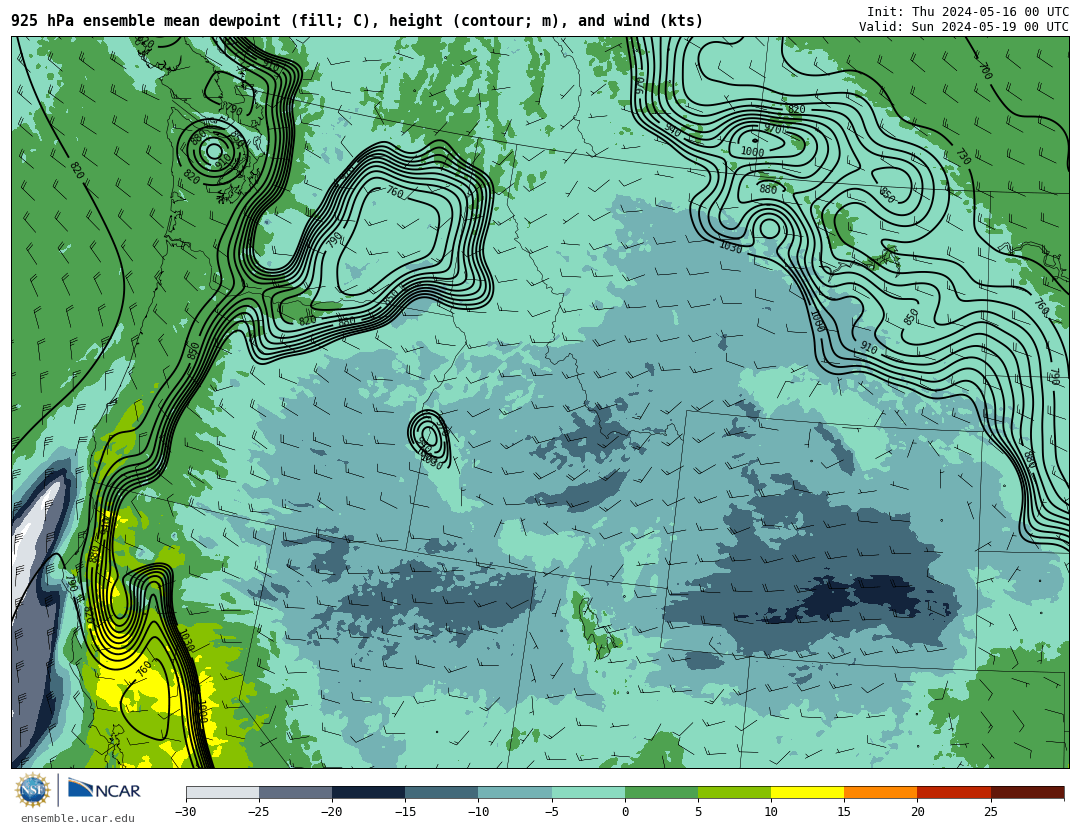Click the 25 colorbar label
The height and width of the screenshot is (831, 1080).
pyautogui.click(x=990, y=812)
